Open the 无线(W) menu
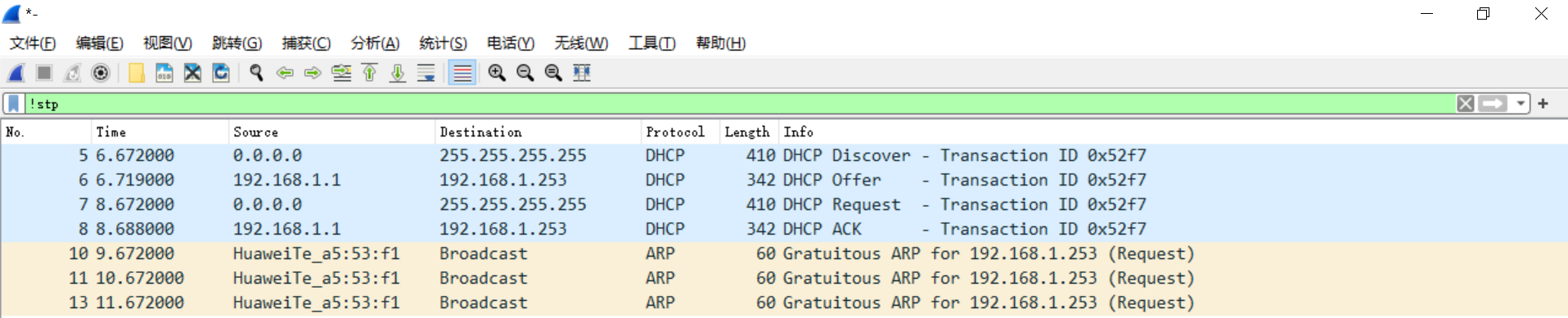 point(581,43)
